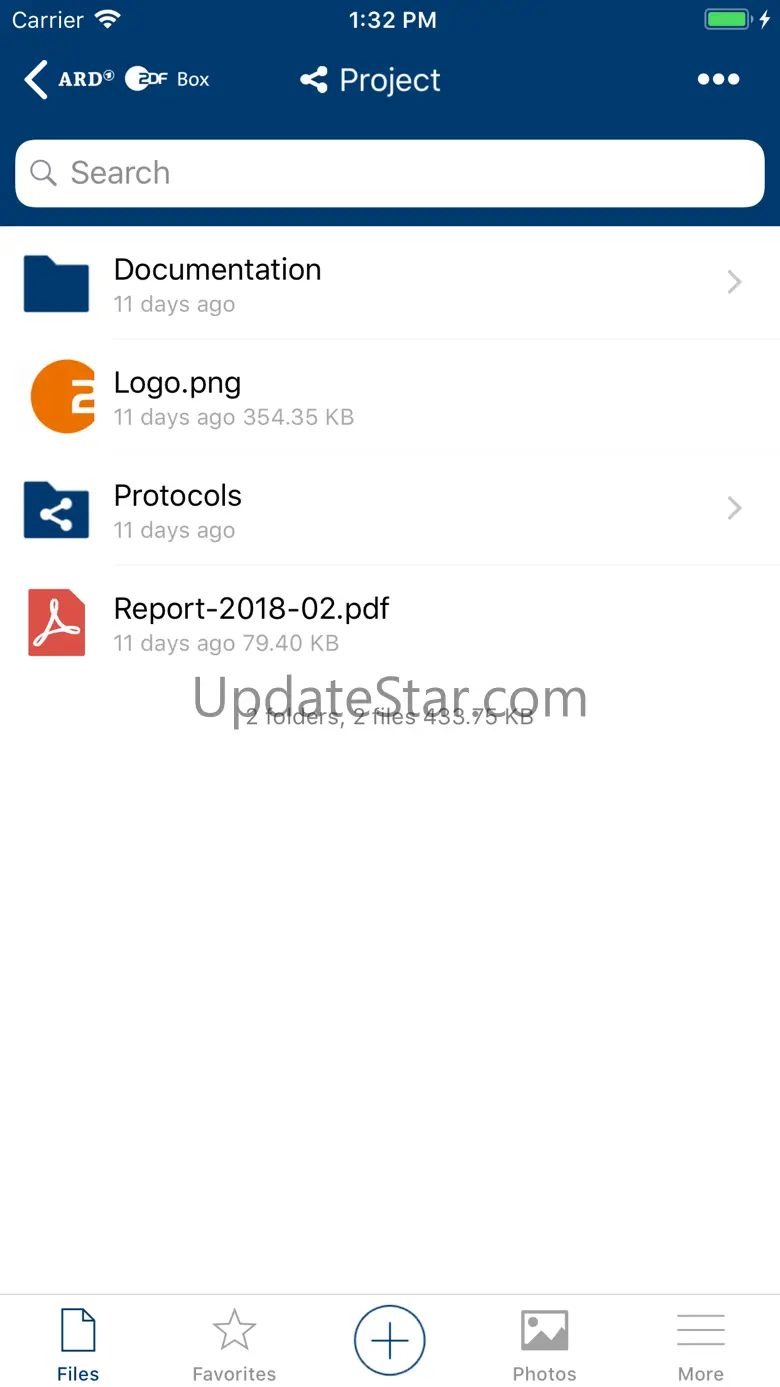Viewport: 780px width, 1387px height.
Task: Tap the ZDF logo in header
Action: [x=146, y=79]
